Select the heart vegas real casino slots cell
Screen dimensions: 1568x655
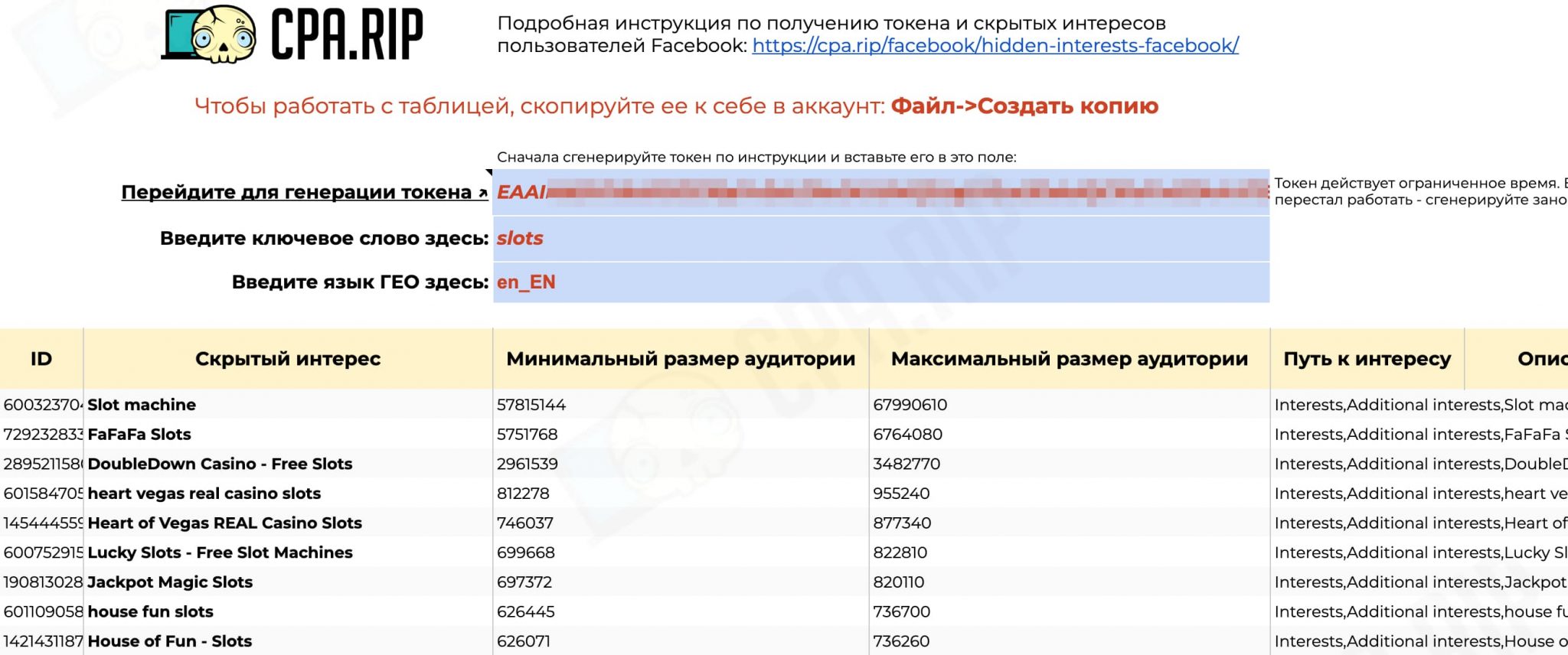coord(288,494)
